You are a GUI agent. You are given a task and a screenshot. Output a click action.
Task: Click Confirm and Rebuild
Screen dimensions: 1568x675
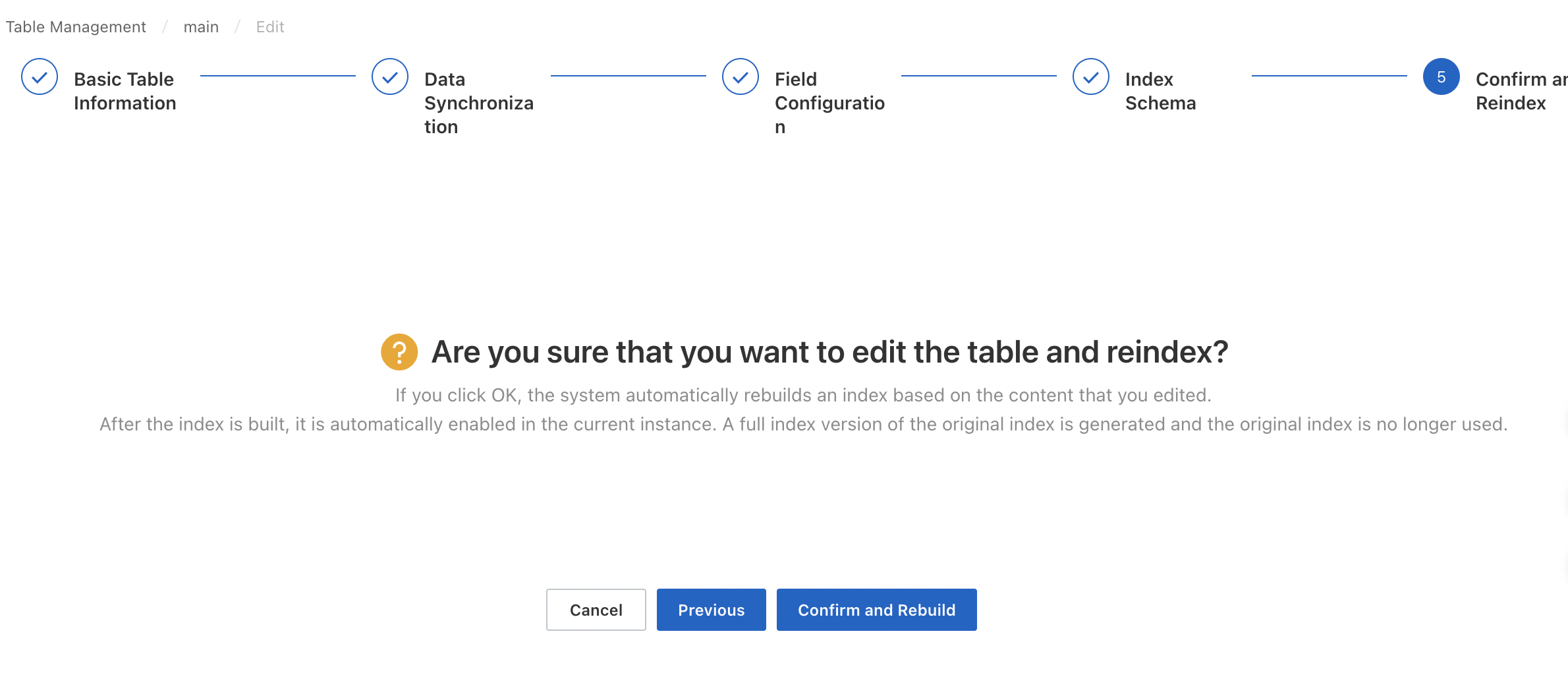click(x=876, y=610)
